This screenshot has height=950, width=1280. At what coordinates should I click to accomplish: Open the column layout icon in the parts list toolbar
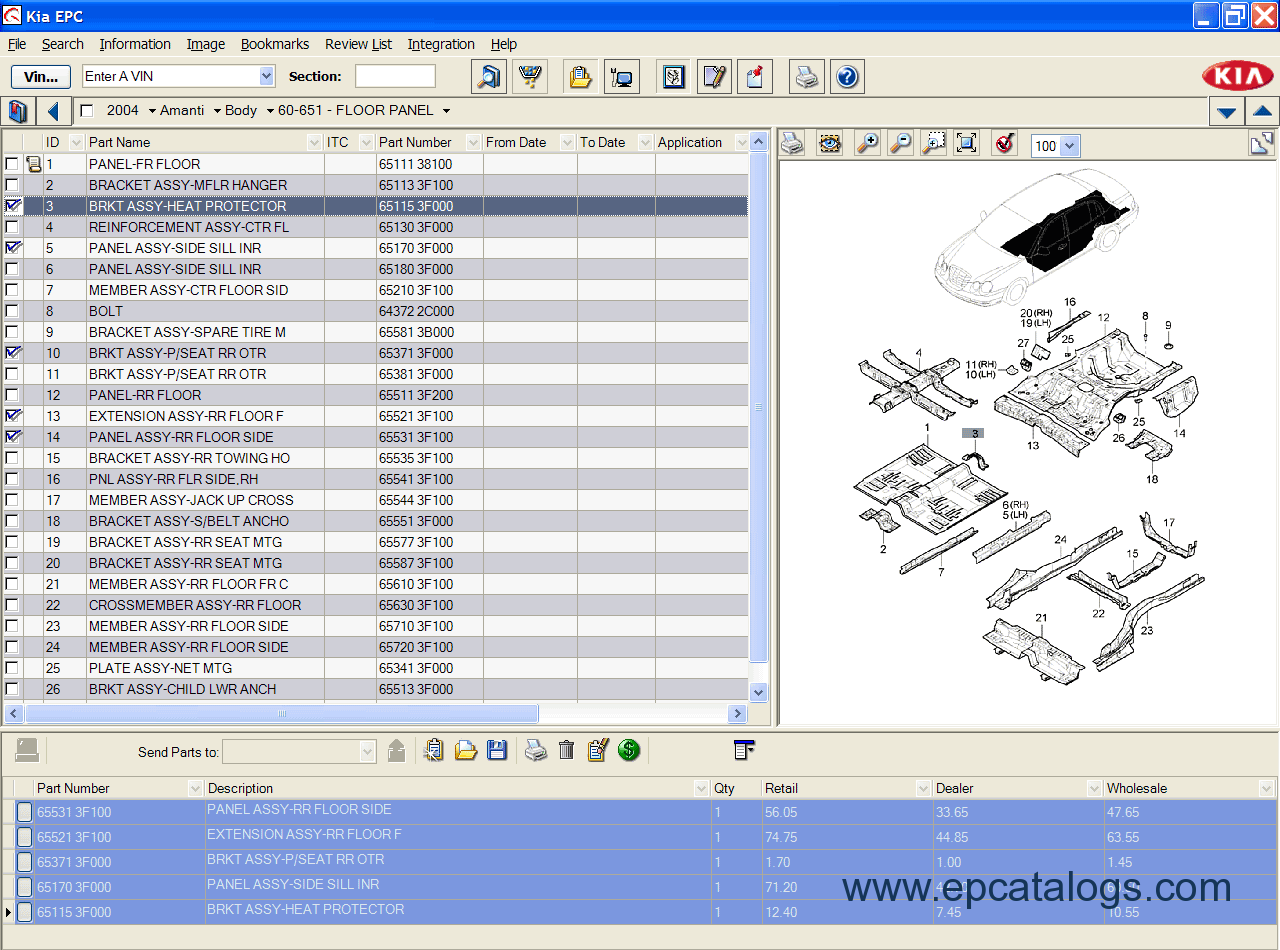743,749
